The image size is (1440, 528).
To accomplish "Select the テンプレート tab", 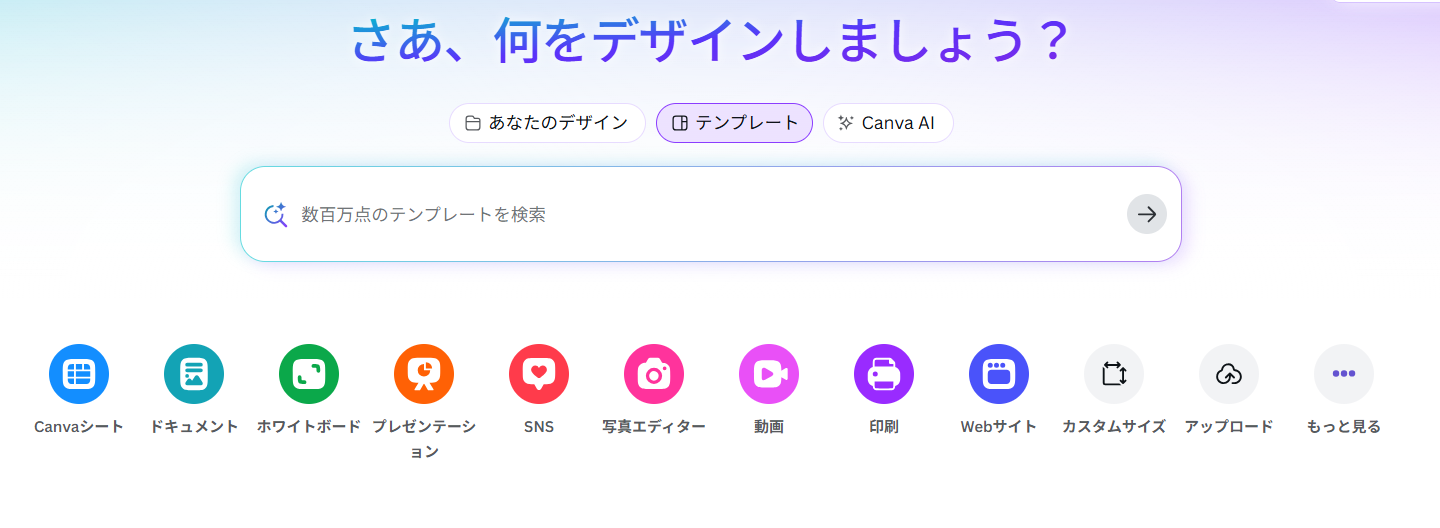I will (x=734, y=123).
